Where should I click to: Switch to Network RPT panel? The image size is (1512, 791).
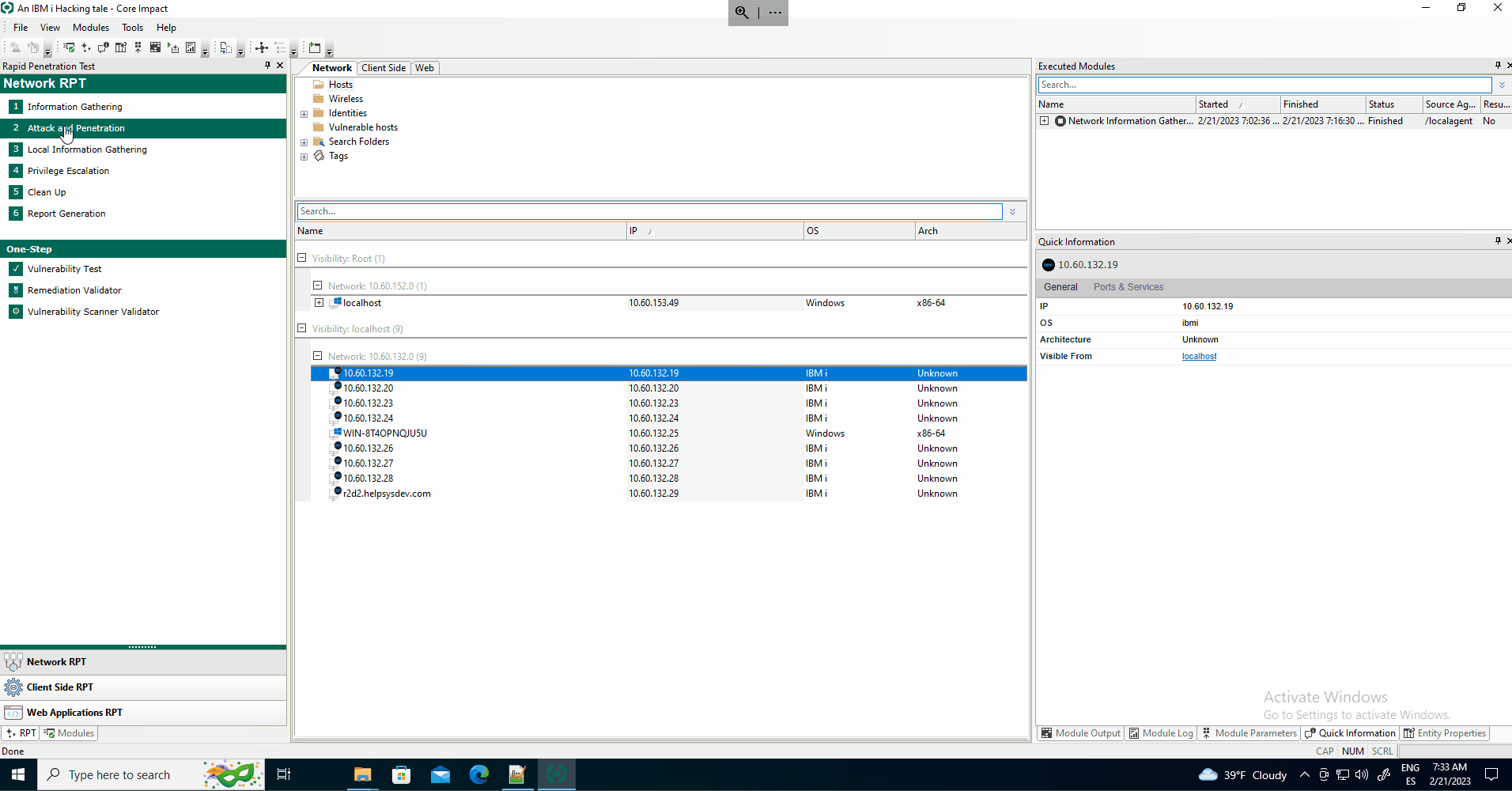pyautogui.click(x=143, y=662)
